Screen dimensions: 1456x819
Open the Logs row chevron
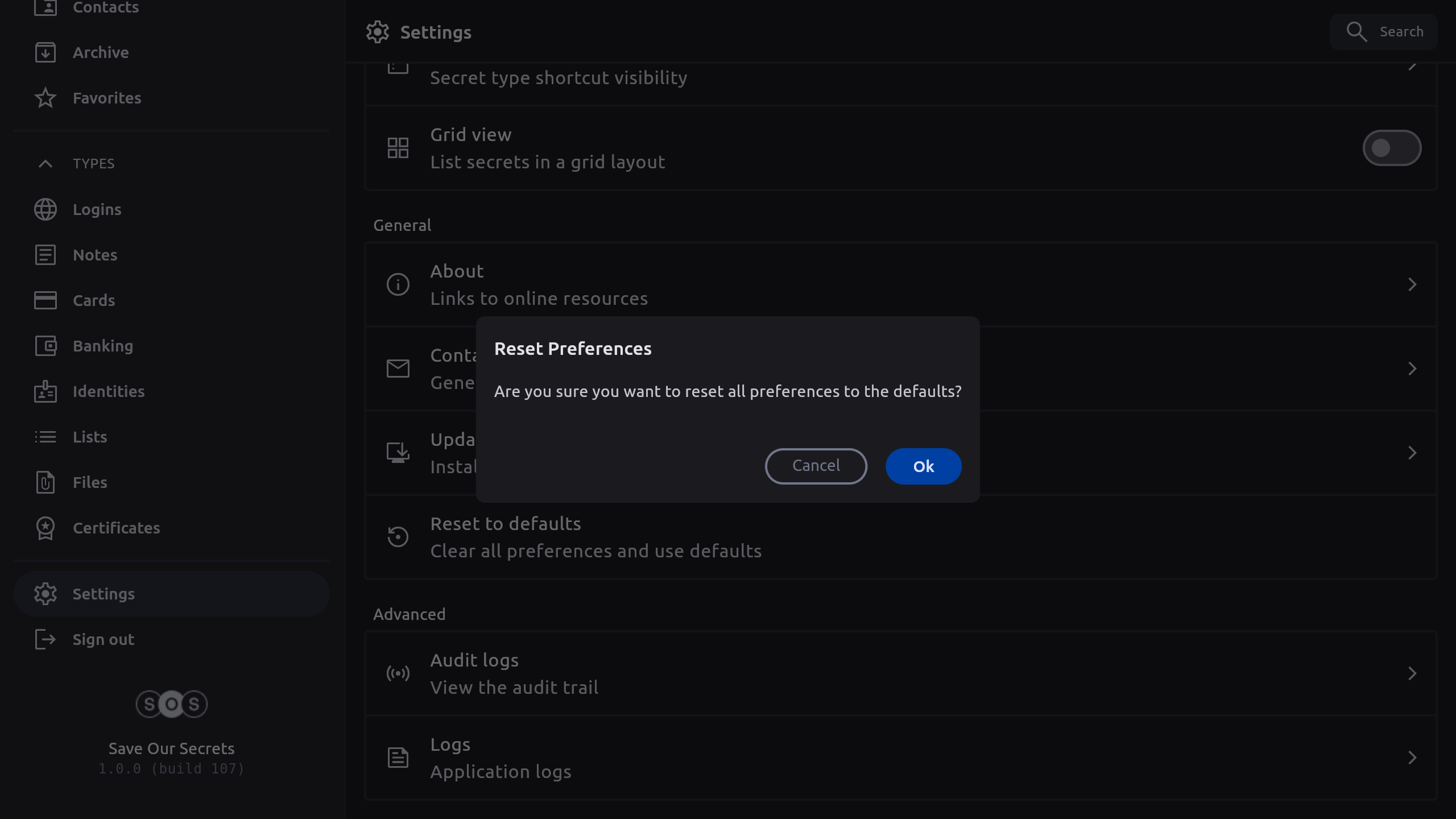click(x=1412, y=758)
